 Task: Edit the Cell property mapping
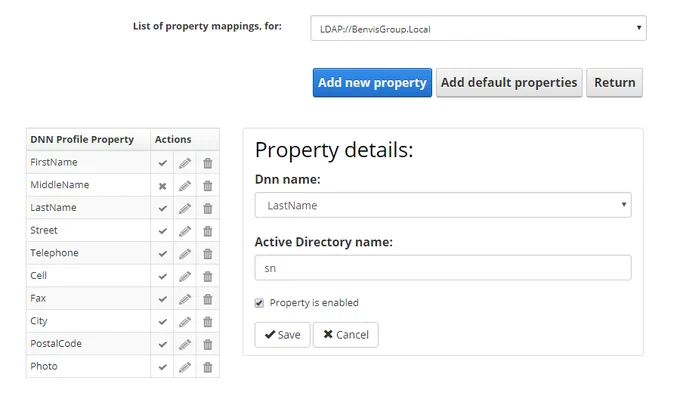point(185,276)
